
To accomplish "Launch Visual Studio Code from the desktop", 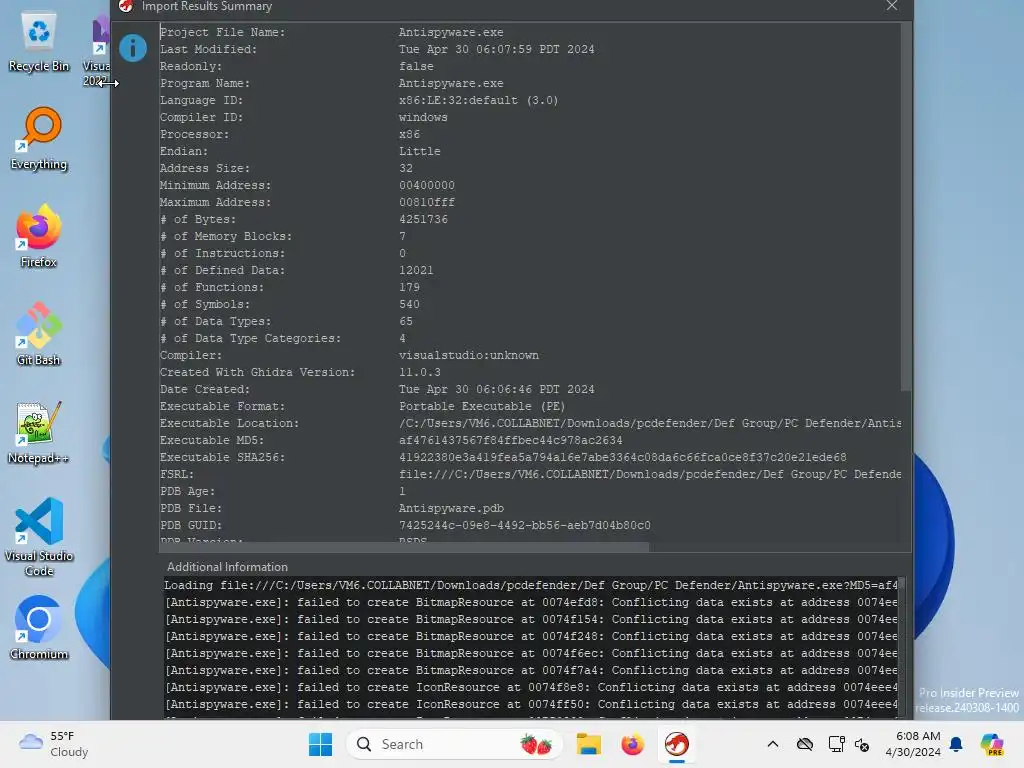I will click(39, 537).
